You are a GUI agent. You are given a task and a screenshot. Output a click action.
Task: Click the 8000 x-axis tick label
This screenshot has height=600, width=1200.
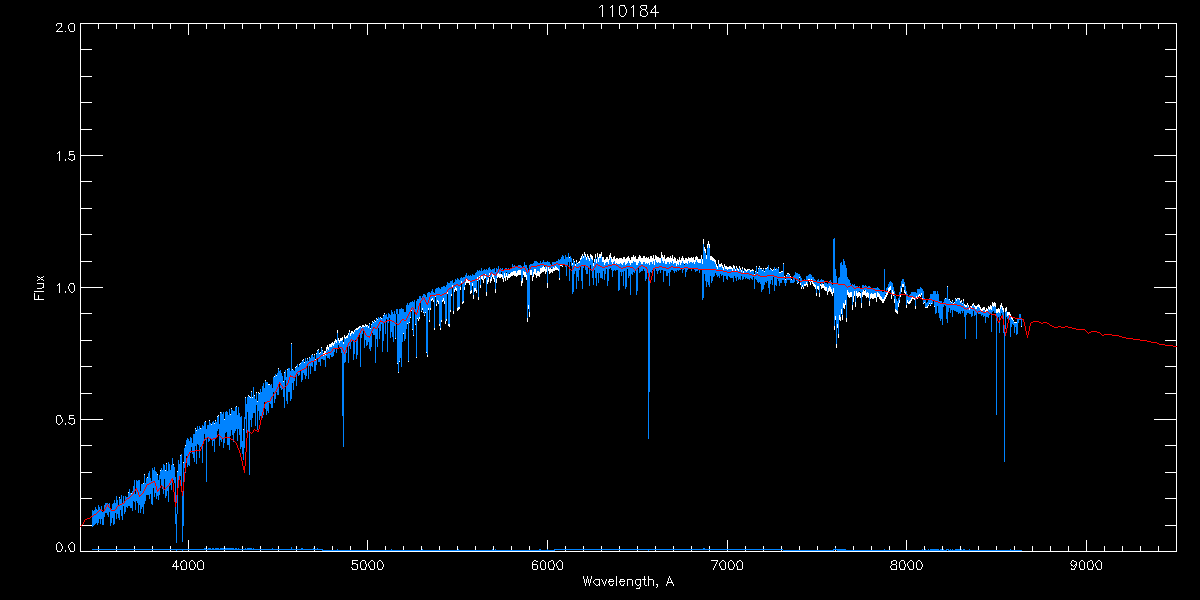coord(907,564)
